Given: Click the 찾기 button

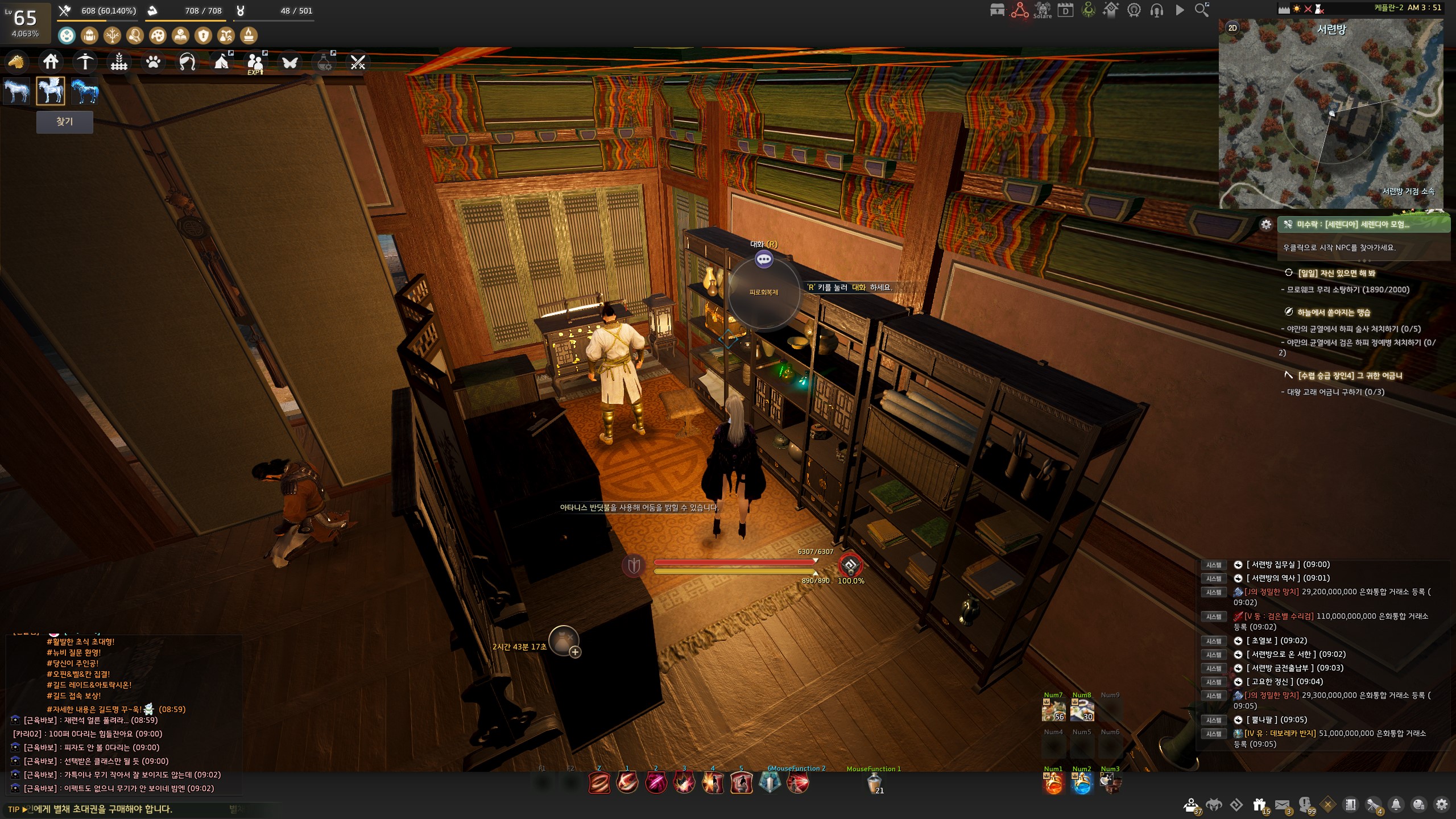Looking at the screenshot, I should tap(64, 122).
